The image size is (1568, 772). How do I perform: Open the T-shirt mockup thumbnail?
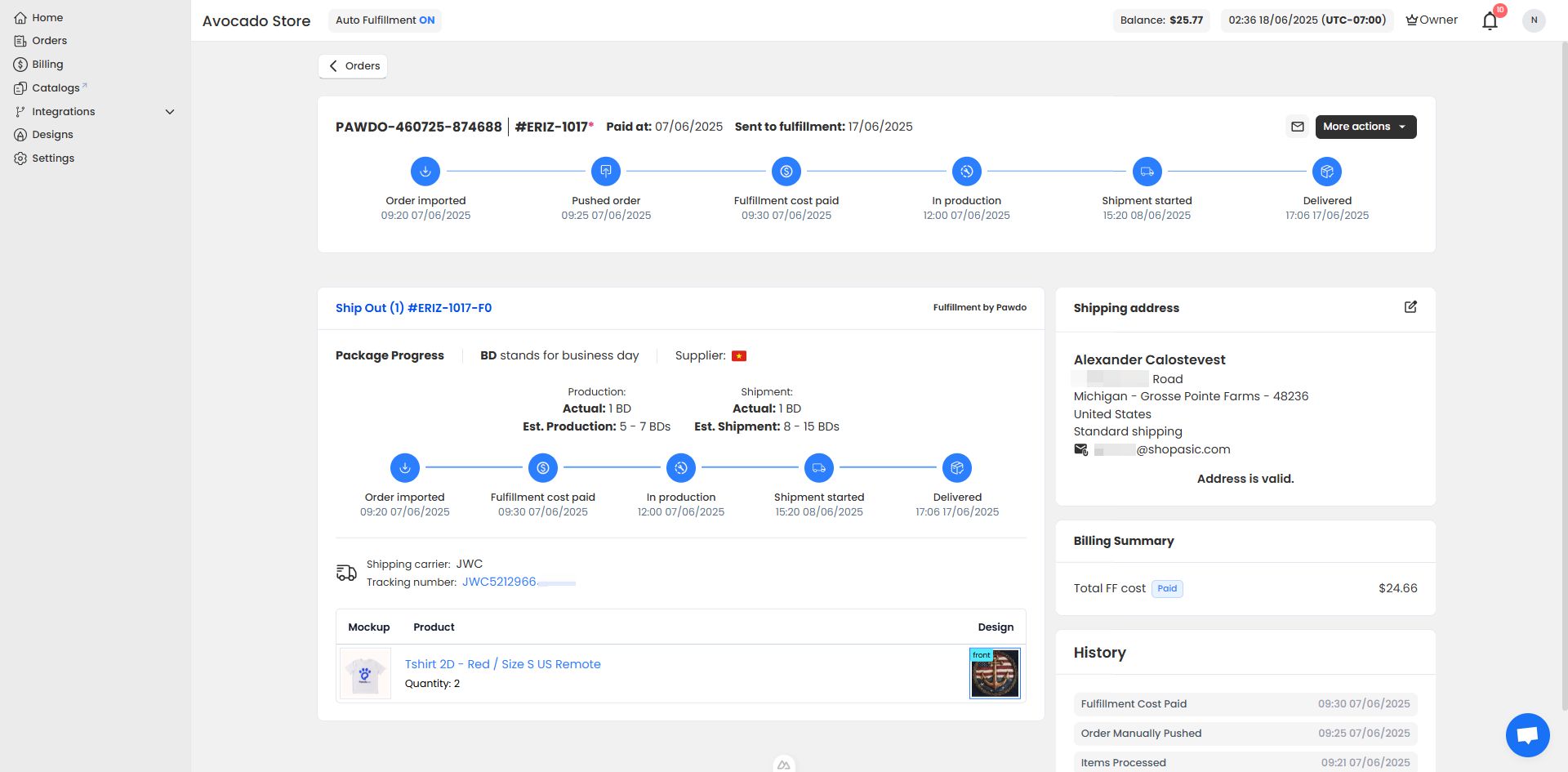coord(365,673)
